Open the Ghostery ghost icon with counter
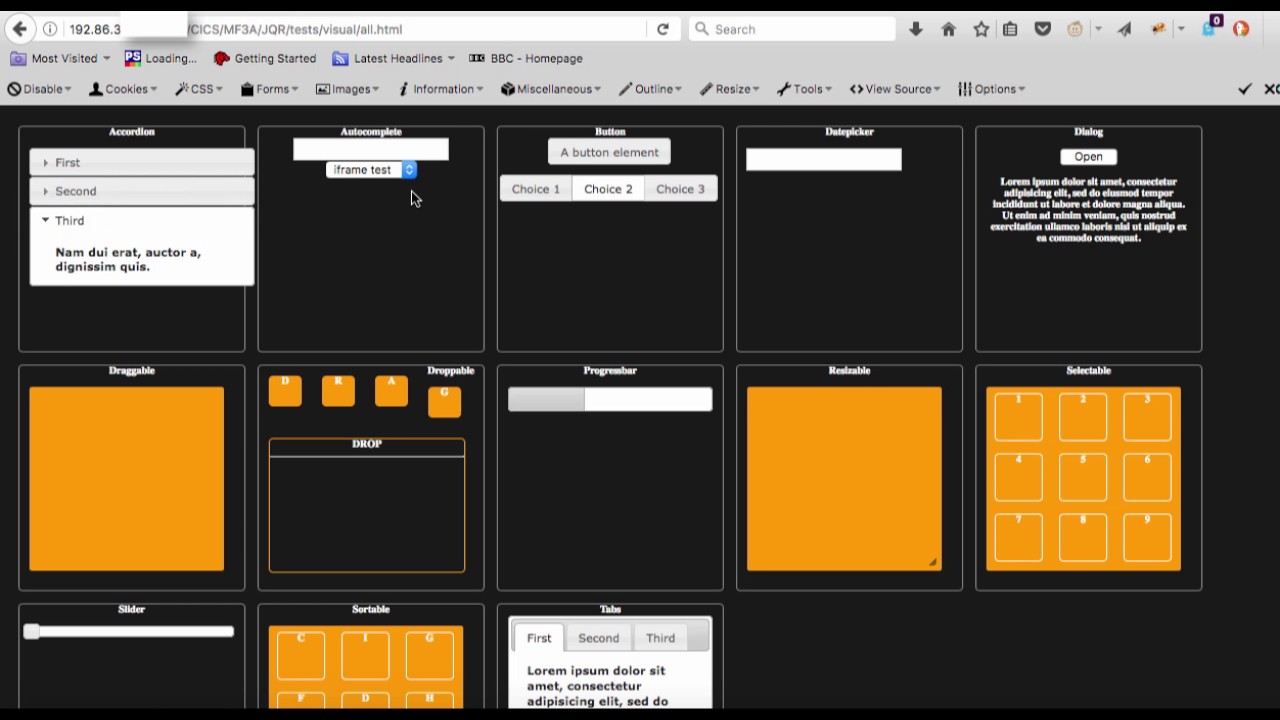The height and width of the screenshot is (720, 1280). pyautogui.click(x=1211, y=27)
